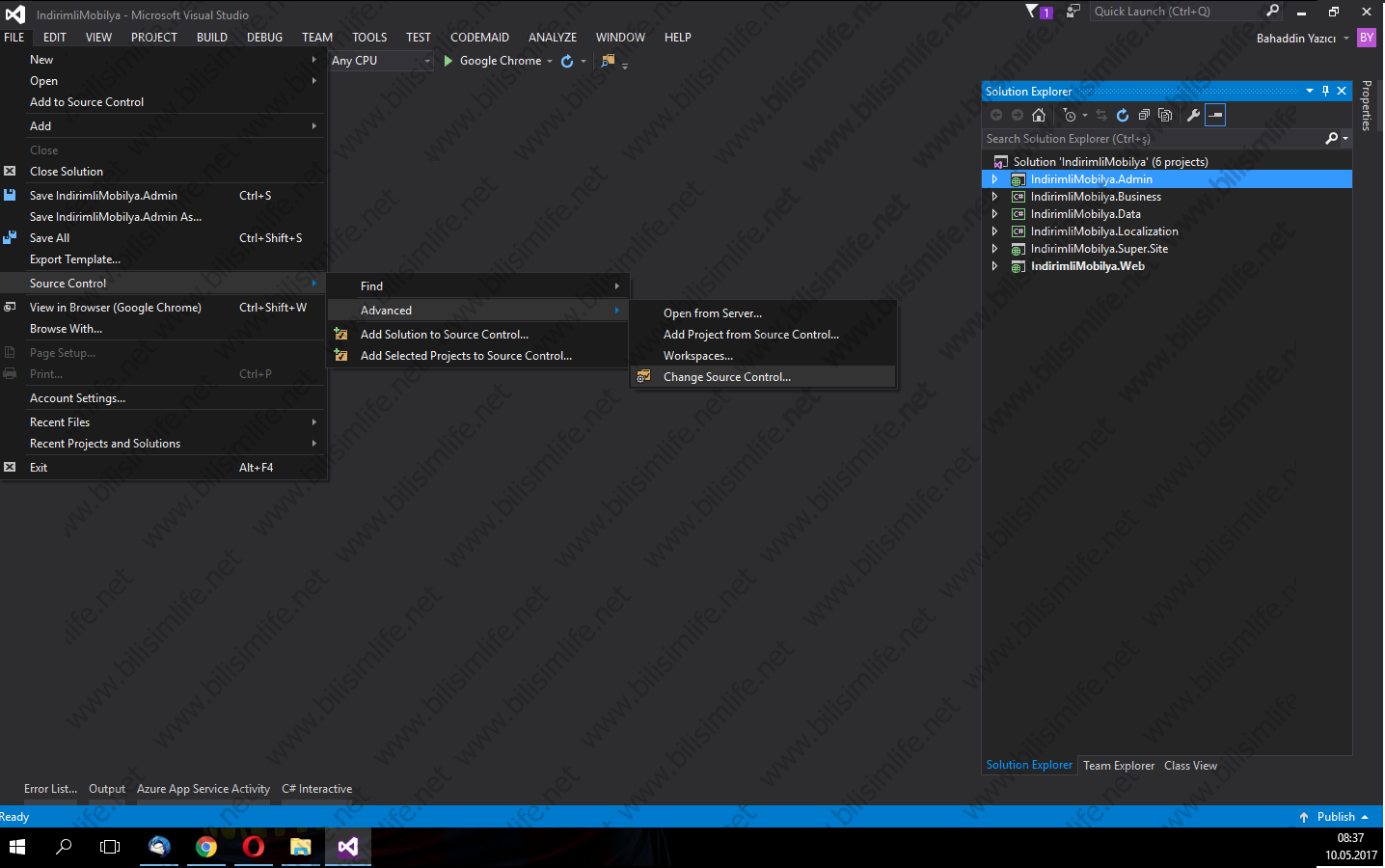Open File Explorer from the taskbar

300,847
